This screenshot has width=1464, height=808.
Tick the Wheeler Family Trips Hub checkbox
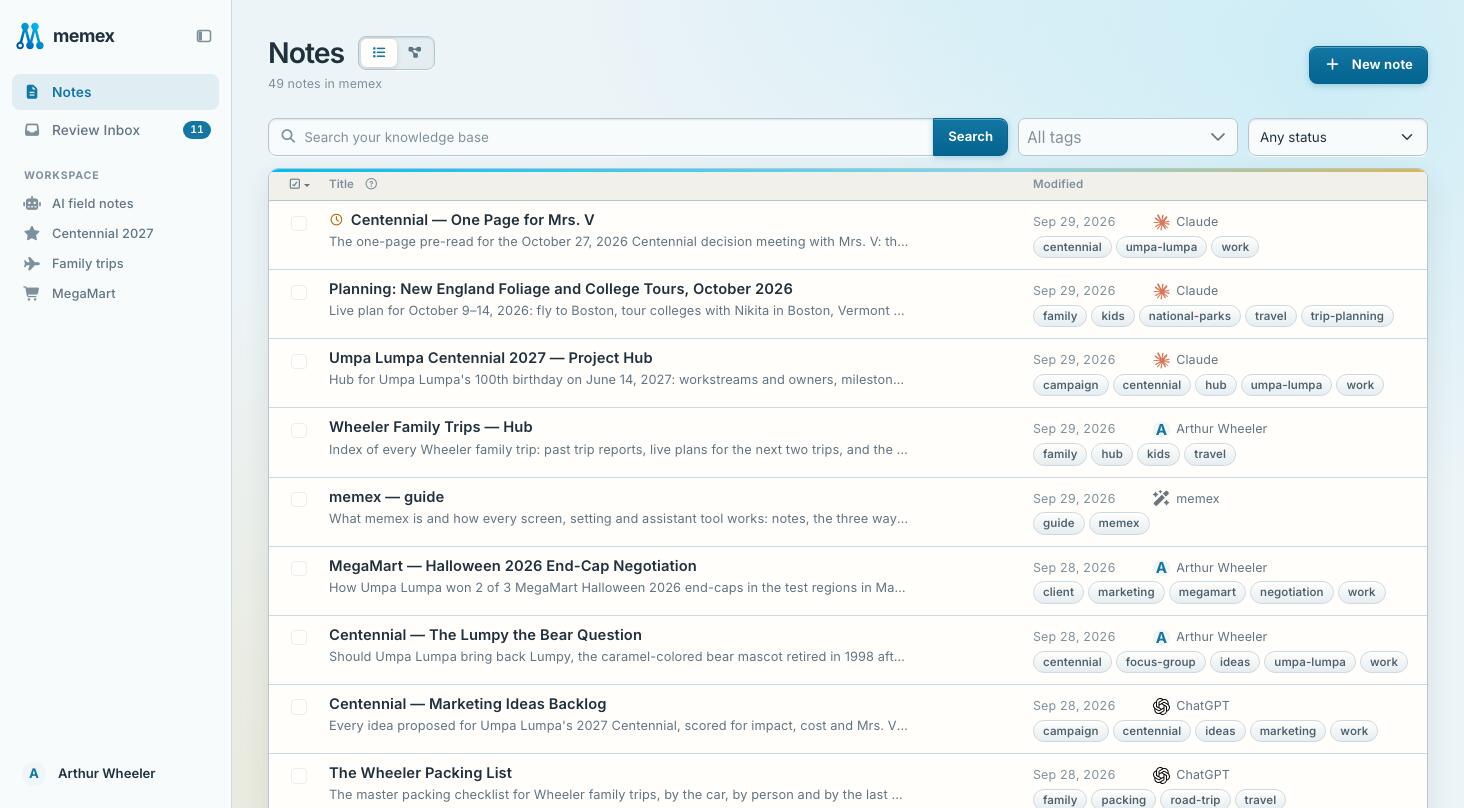coord(299,430)
